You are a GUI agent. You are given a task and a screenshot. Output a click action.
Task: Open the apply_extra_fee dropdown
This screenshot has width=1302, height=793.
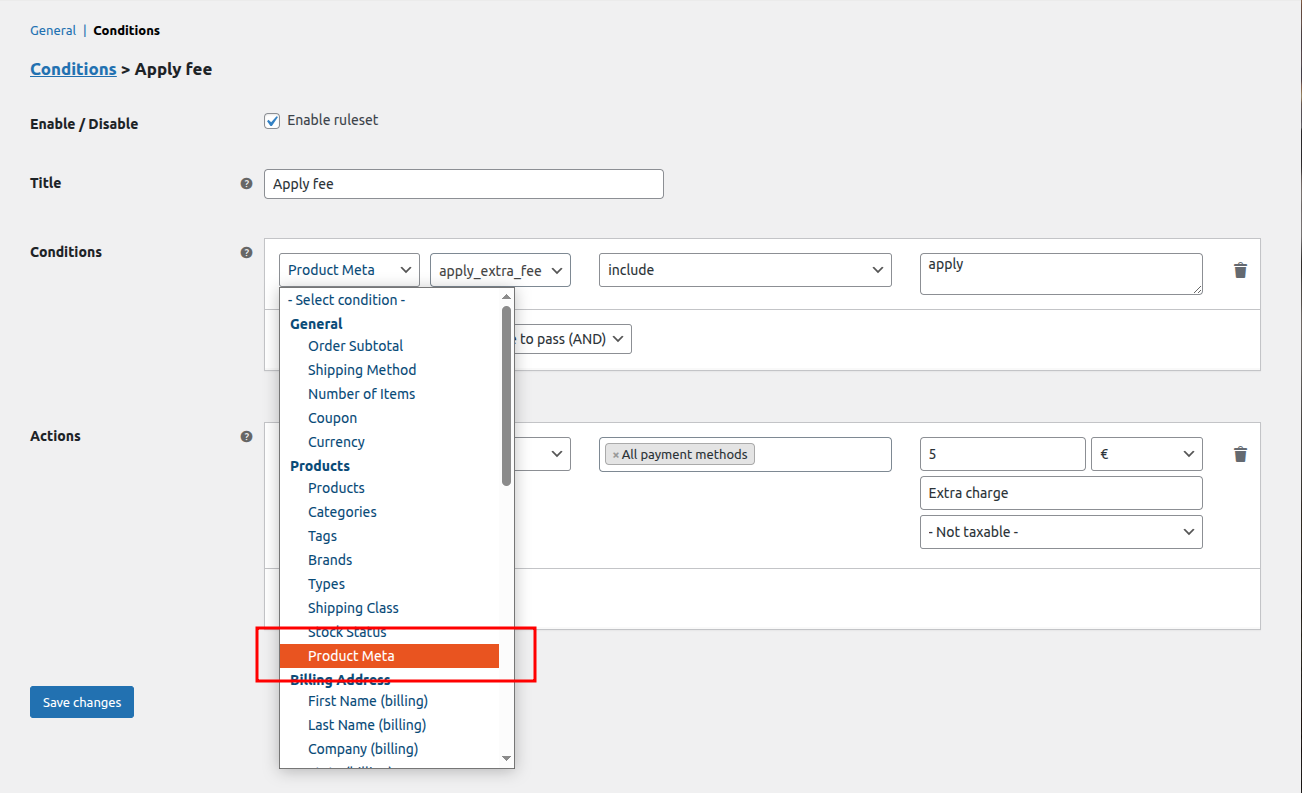pos(500,270)
